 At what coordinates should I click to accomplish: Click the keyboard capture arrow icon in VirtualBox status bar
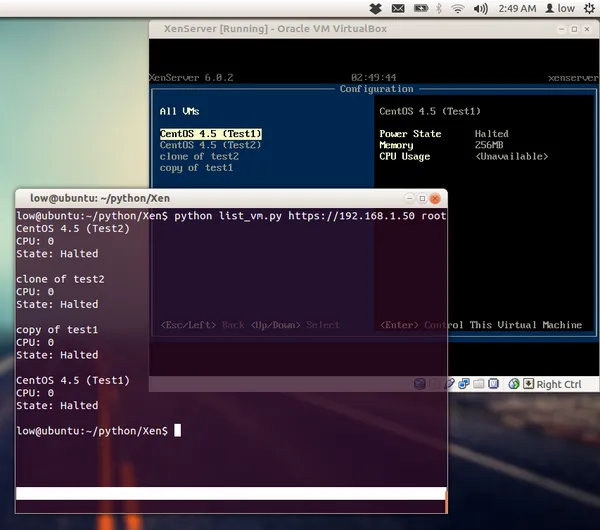click(528, 383)
